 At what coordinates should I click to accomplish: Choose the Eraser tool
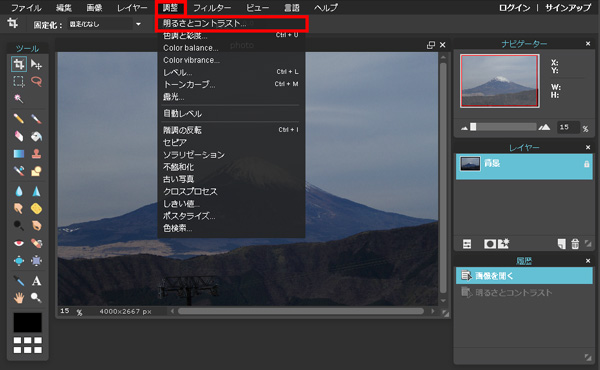18,136
